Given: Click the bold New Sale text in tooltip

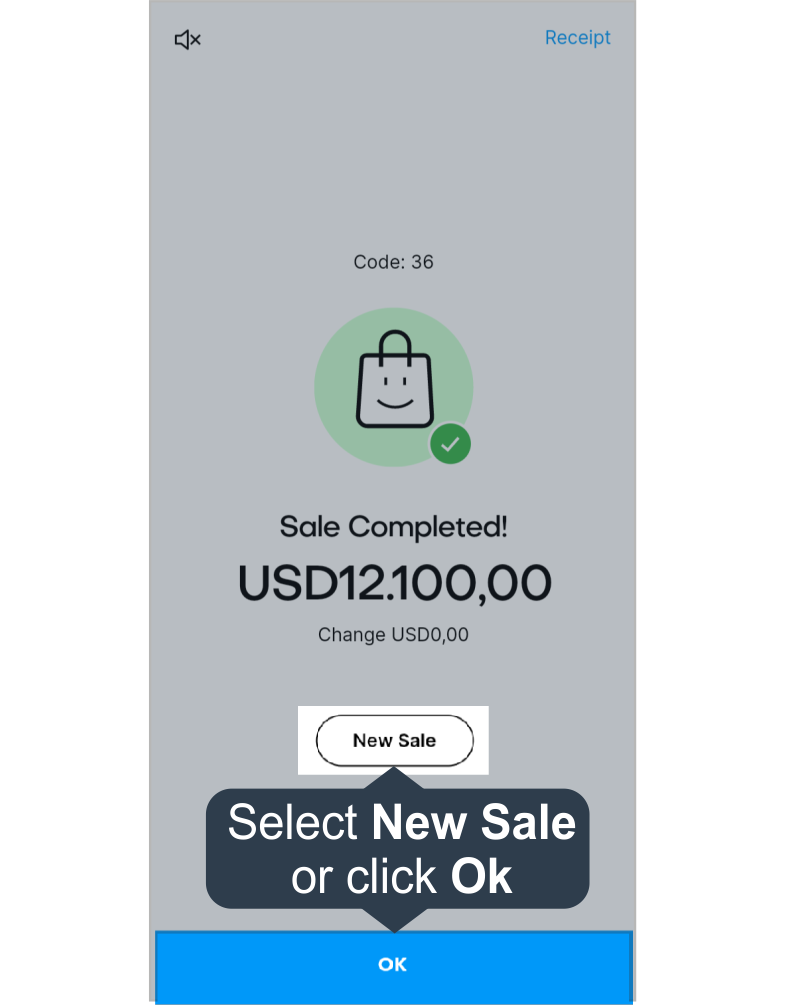Looking at the screenshot, I should tap(474, 822).
